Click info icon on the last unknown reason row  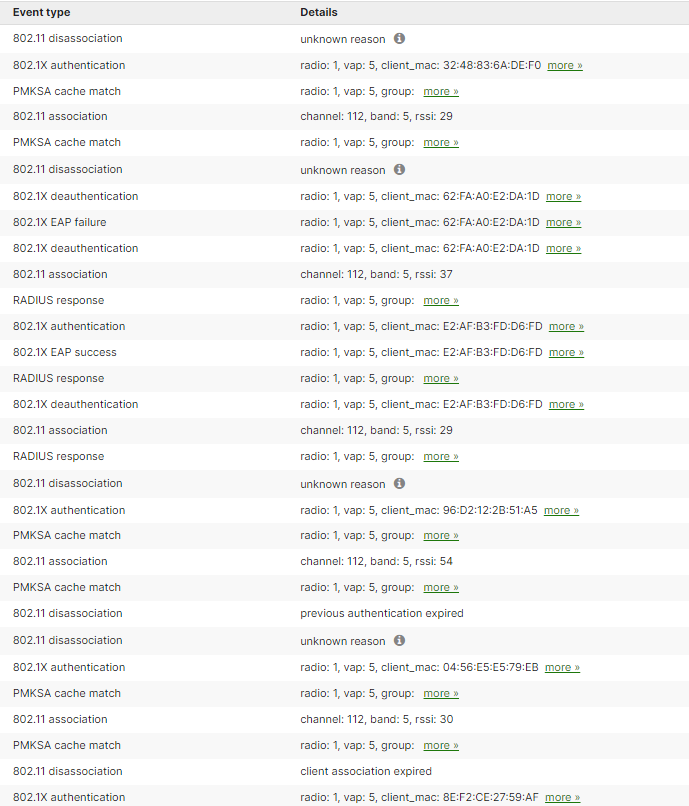click(399, 641)
